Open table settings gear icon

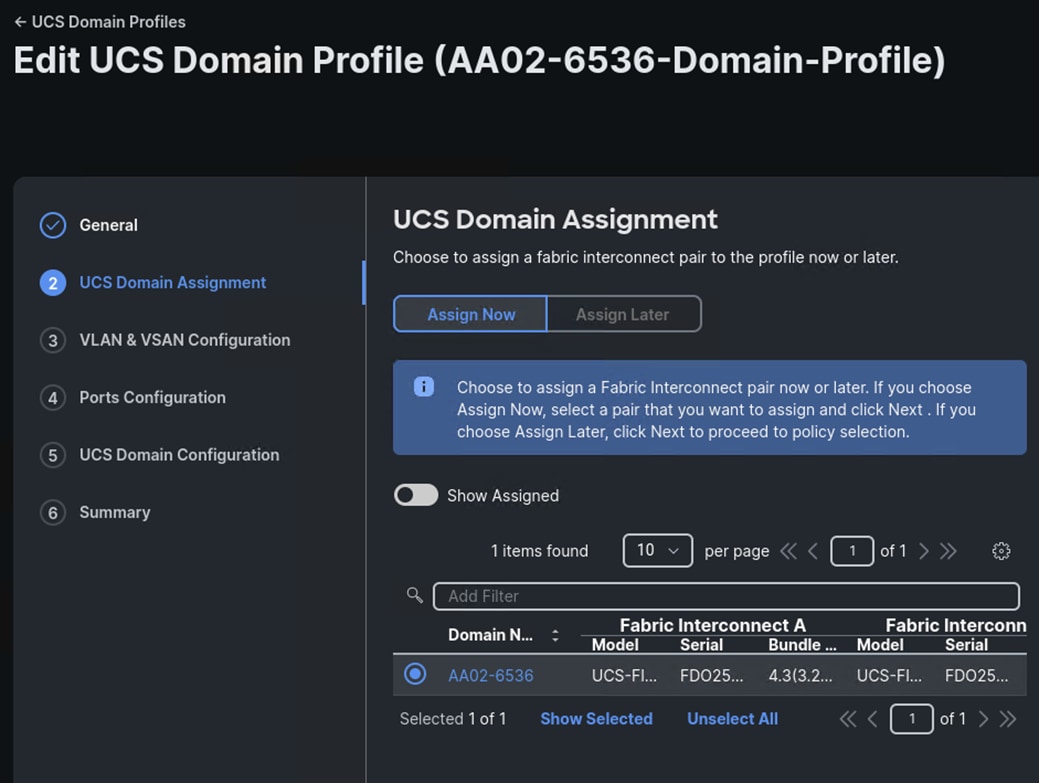click(x=1001, y=551)
